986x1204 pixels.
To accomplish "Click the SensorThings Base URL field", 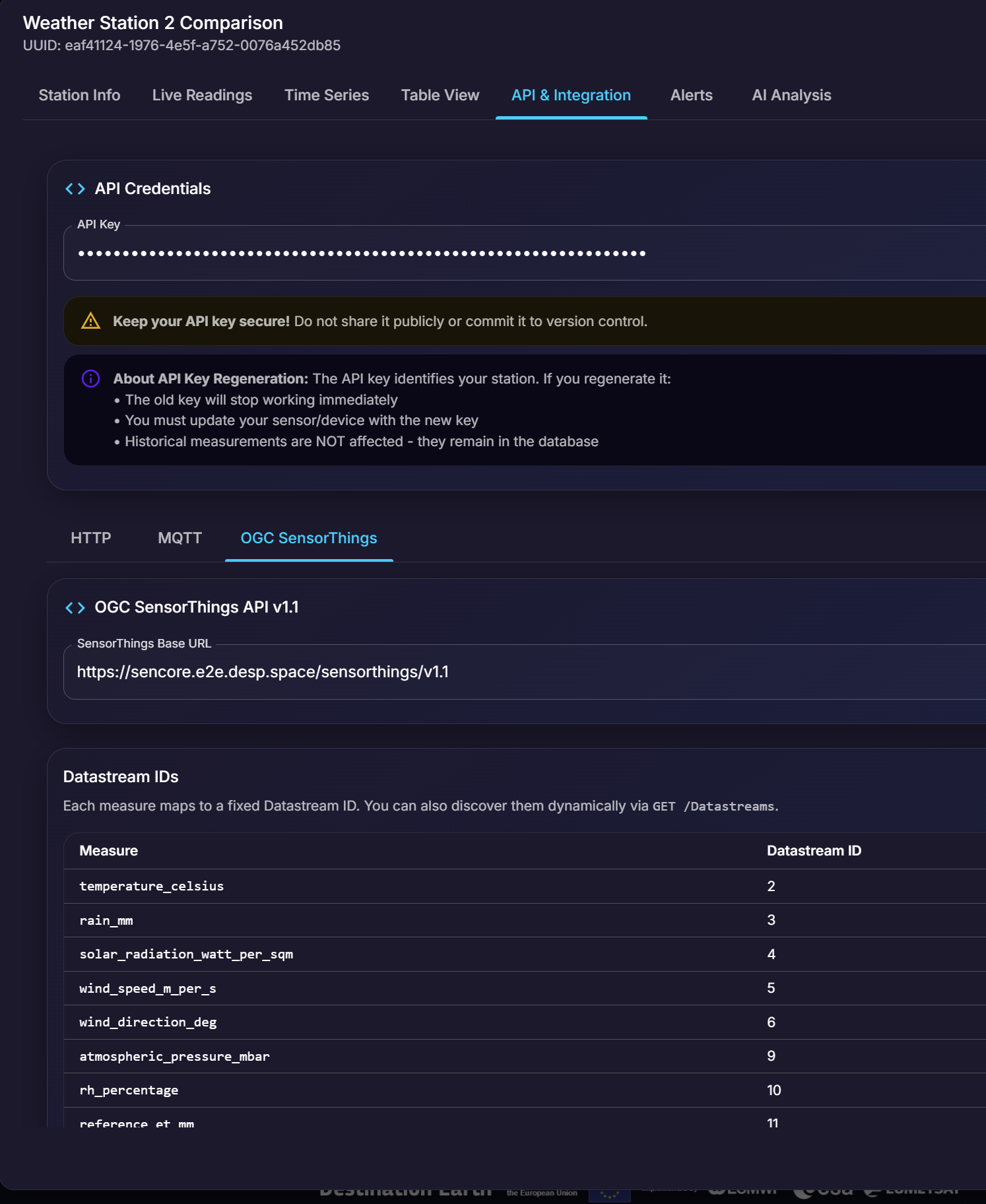I will pyautogui.click(x=525, y=672).
